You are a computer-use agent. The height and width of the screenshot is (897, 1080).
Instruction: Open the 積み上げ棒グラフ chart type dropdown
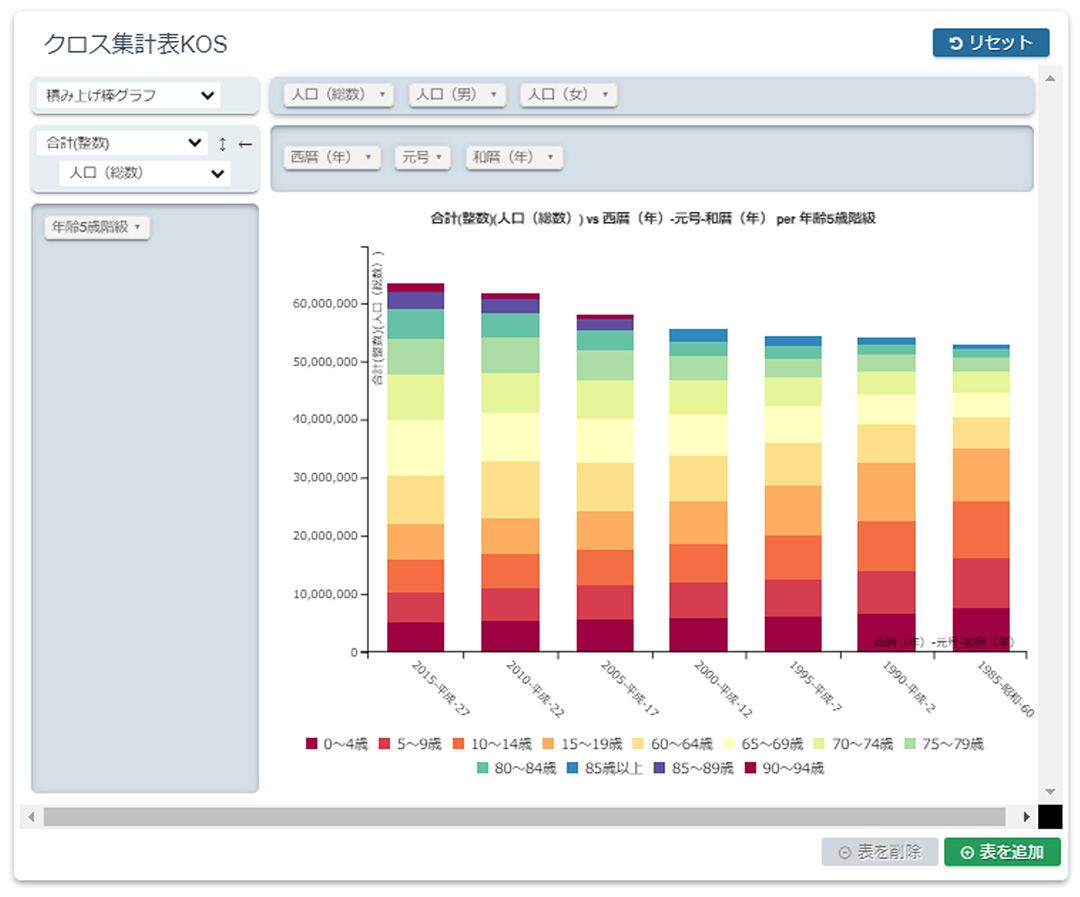click(x=128, y=96)
